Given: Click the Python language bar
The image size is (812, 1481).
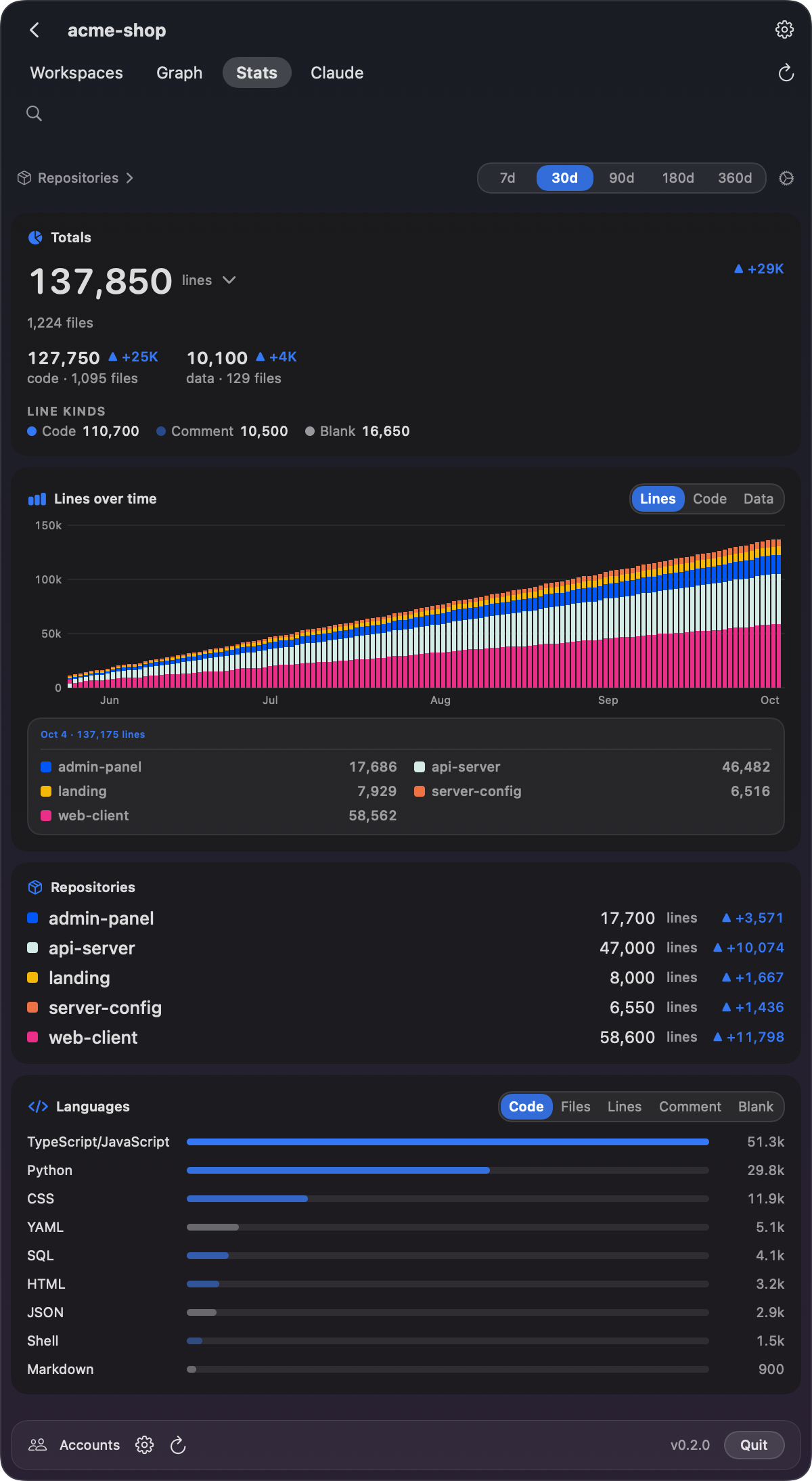Looking at the screenshot, I should 448,1170.
